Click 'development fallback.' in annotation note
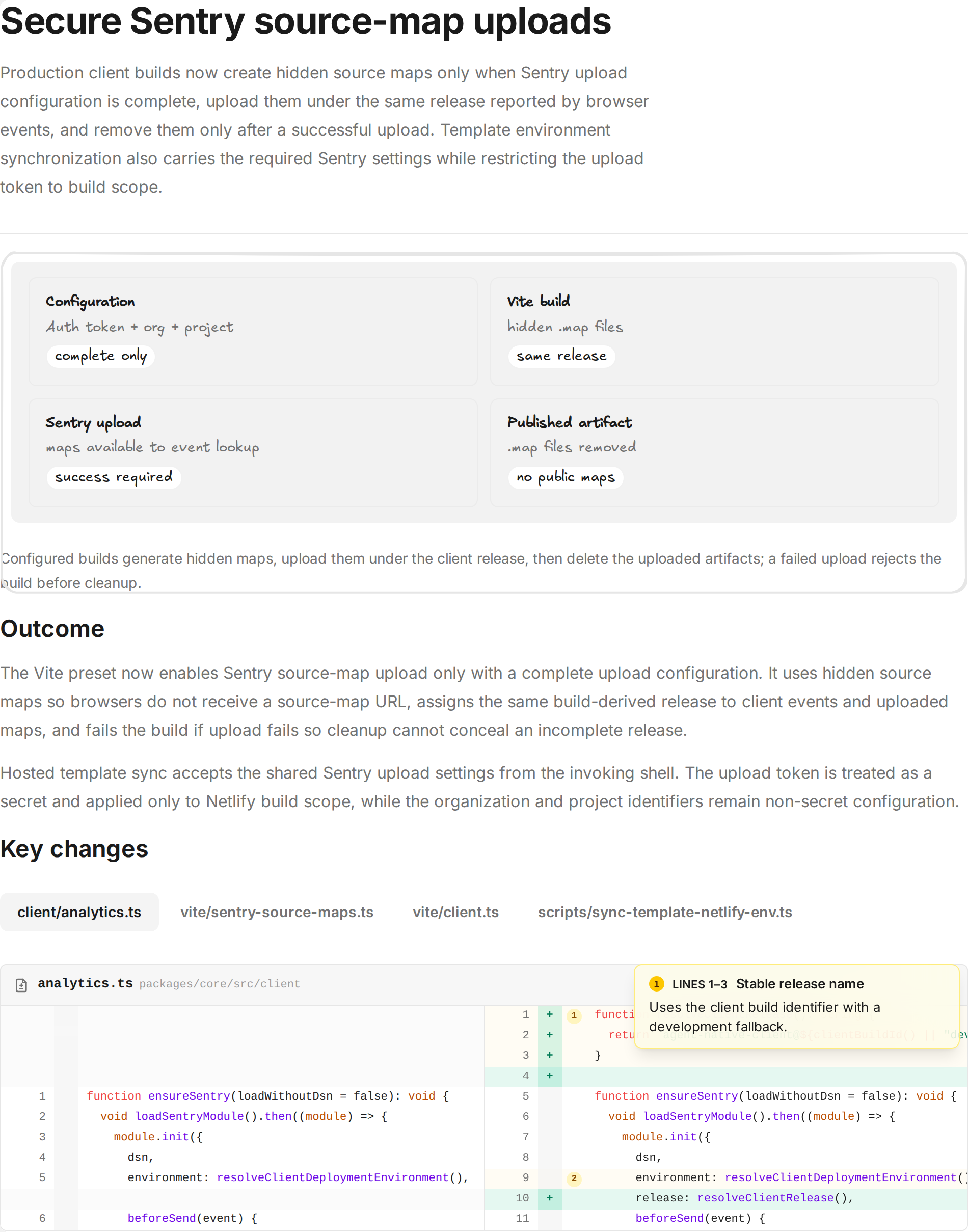 pyautogui.click(x=717, y=1027)
